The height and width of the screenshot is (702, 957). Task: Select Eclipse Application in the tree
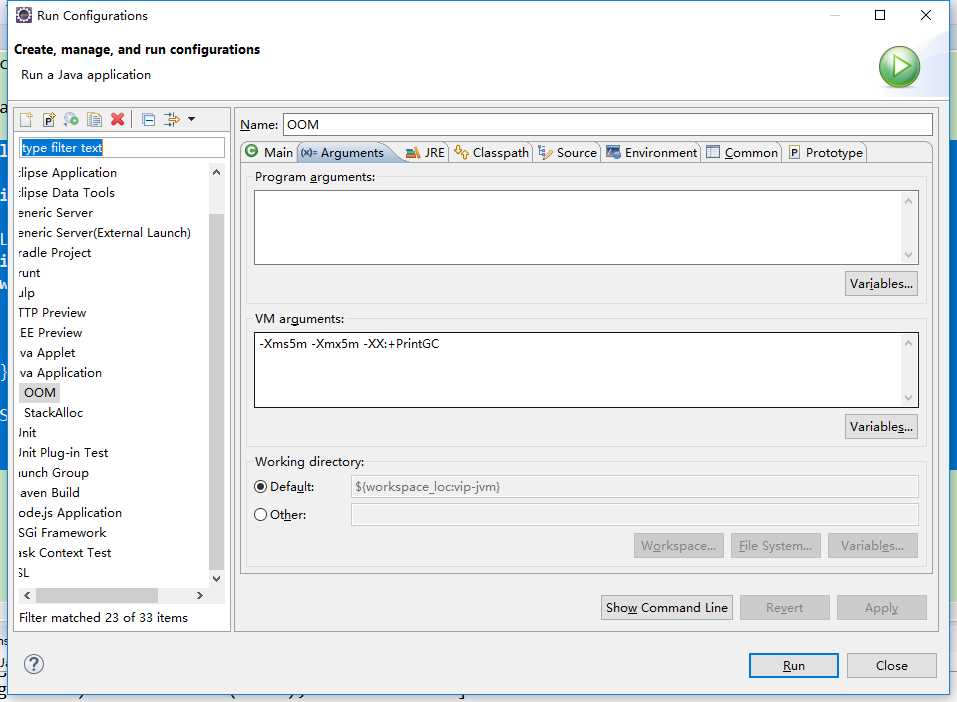pyautogui.click(x=68, y=173)
